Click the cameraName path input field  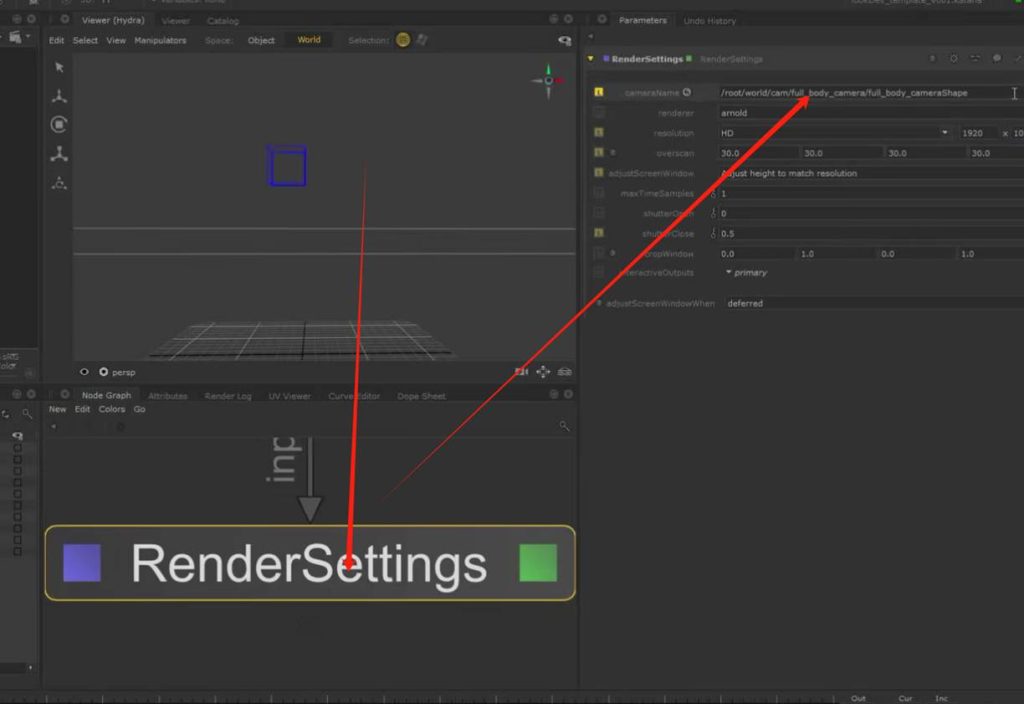[860, 93]
